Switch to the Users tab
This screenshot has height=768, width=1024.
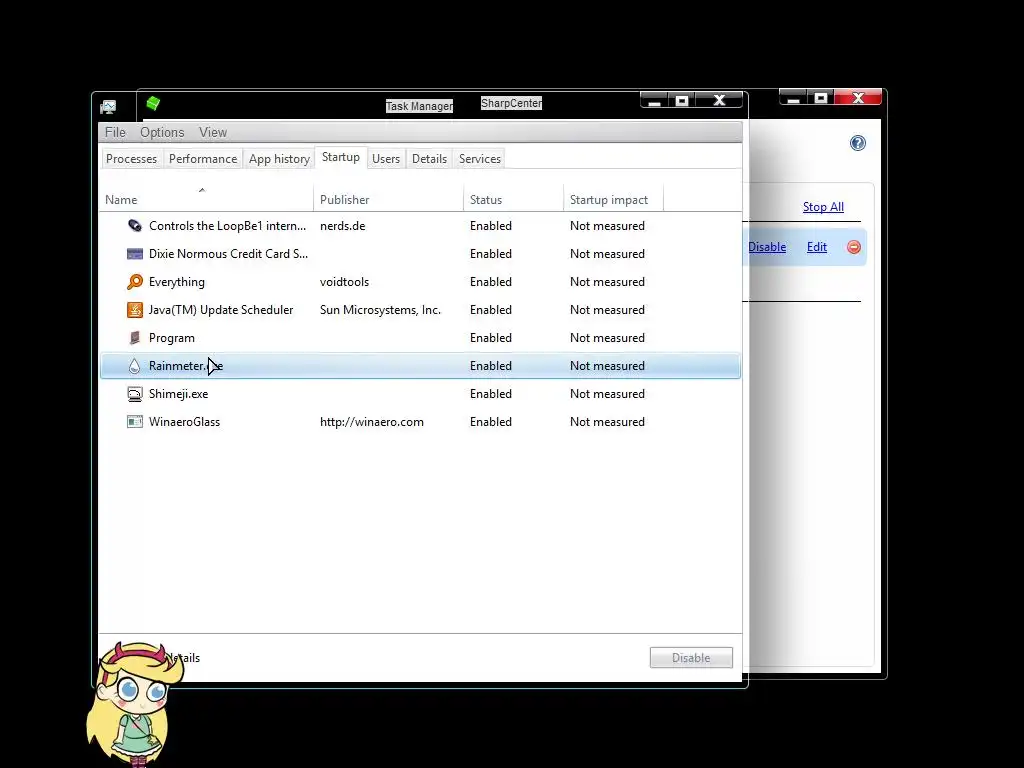click(x=386, y=159)
